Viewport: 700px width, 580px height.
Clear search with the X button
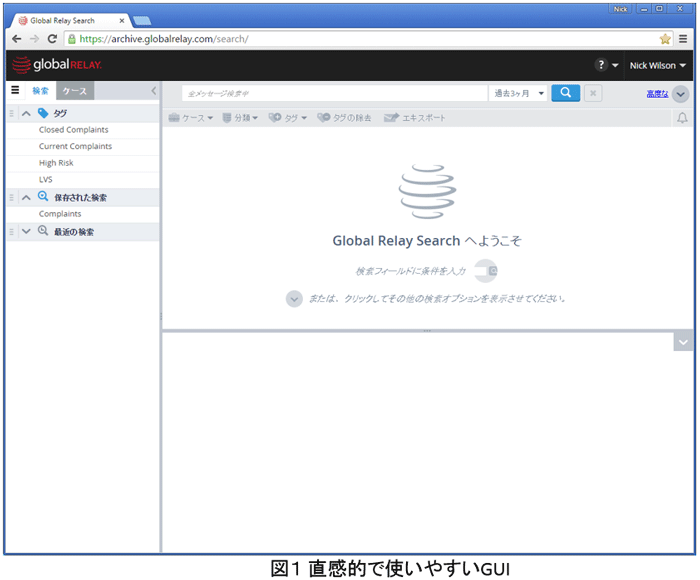click(593, 93)
